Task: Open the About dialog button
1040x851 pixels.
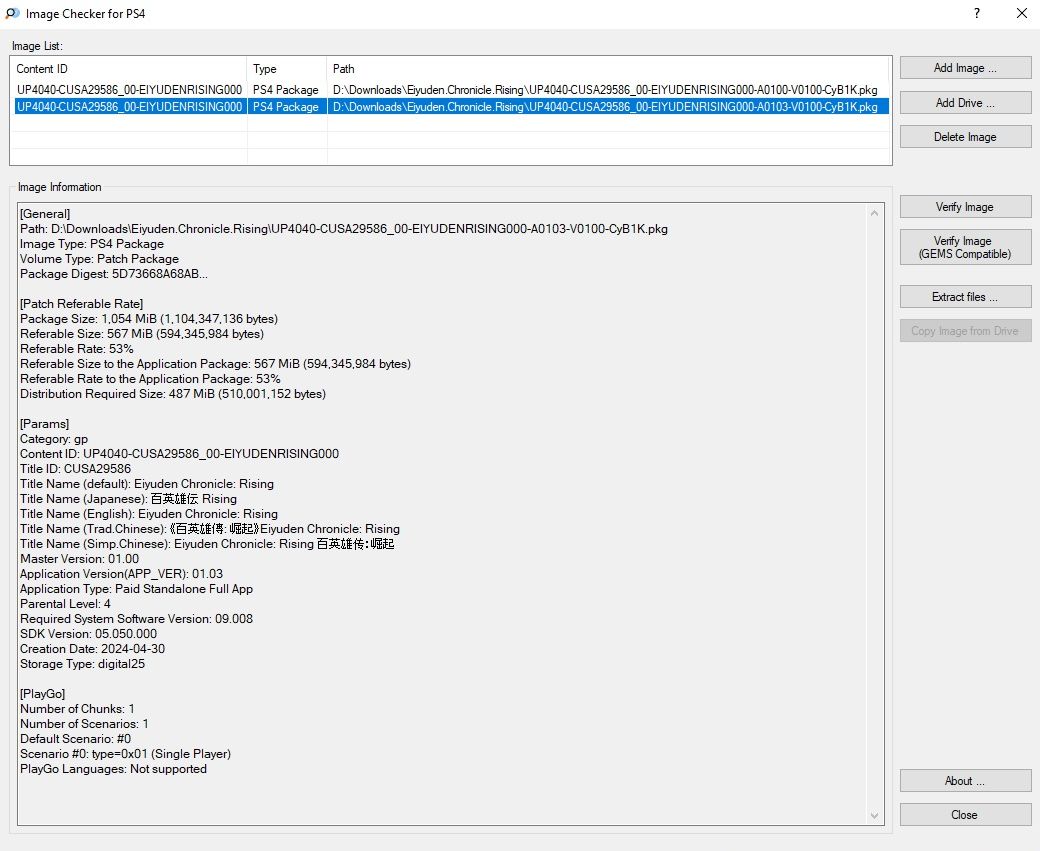Action: pos(965,781)
